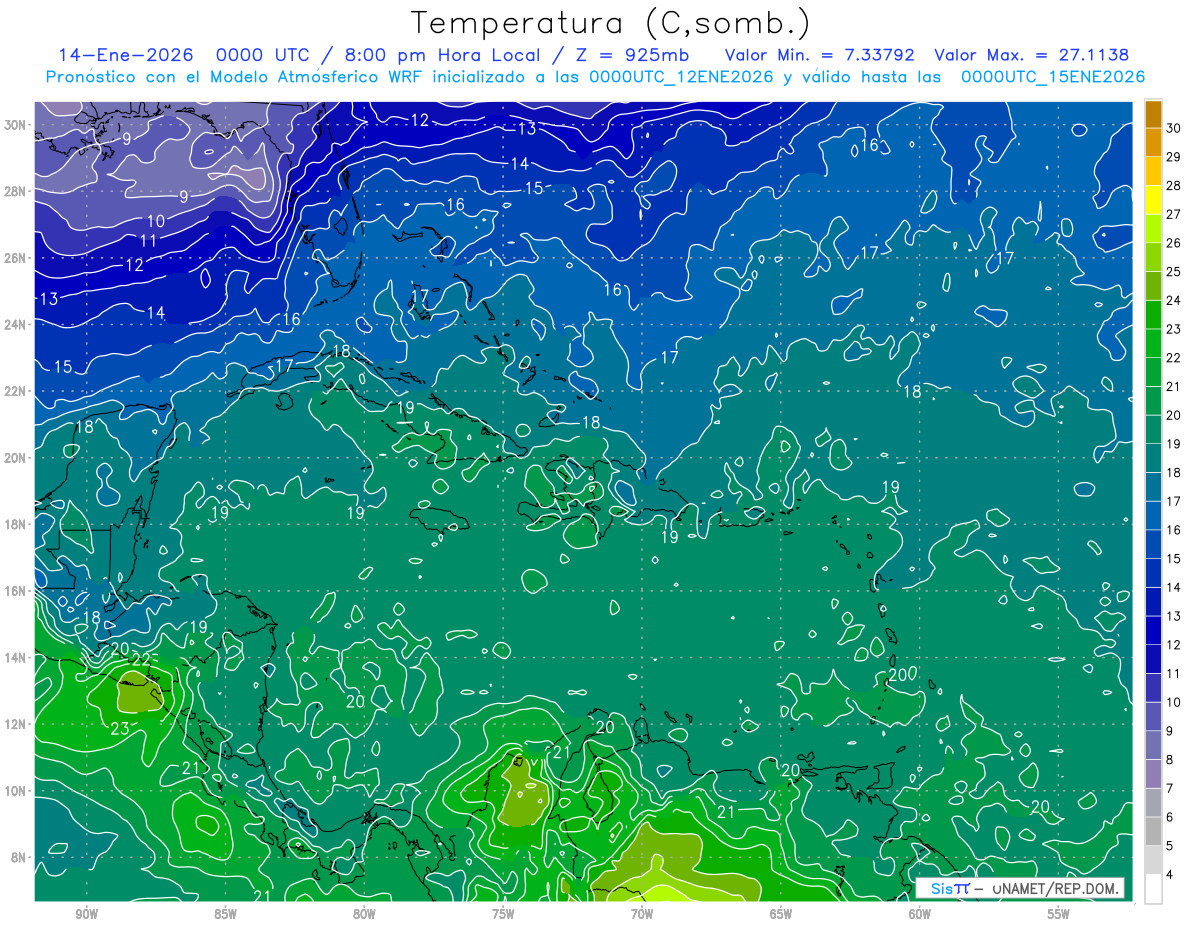Click the '18N' latitude axis label
This screenshot has width=1200, height=927.
(x=15, y=524)
